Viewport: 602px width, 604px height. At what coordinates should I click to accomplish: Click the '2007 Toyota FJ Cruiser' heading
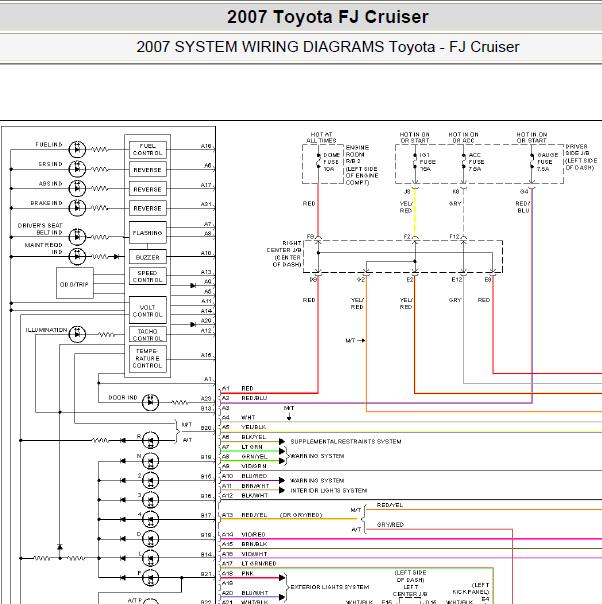click(x=327, y=17)
